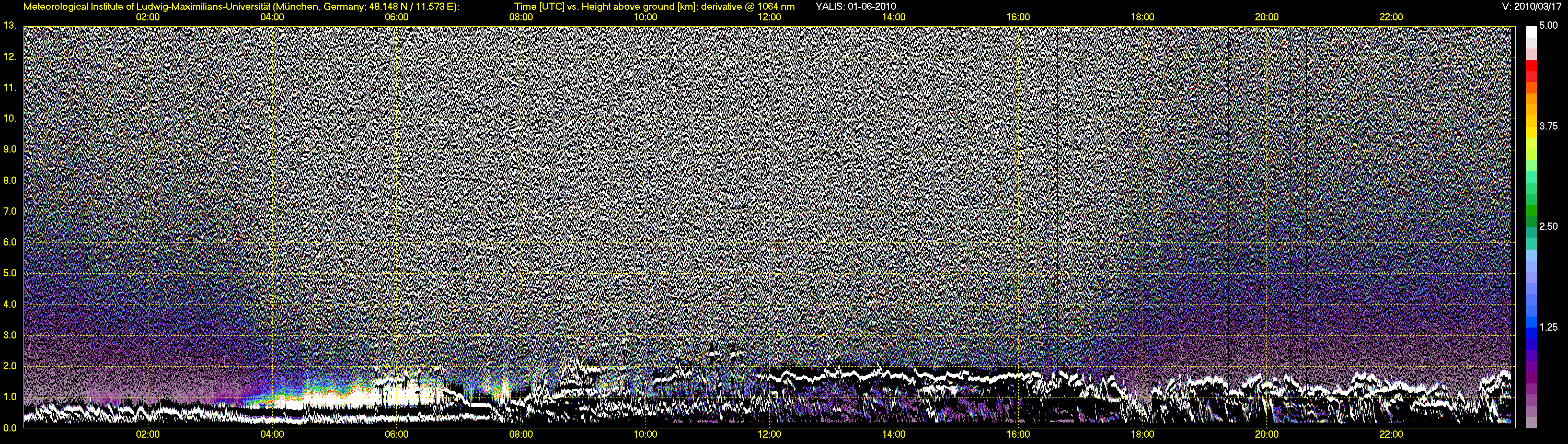This screenshot has height=444, width=1568.
Task: Select the 22:00 label on the top time axis
Action: pyautogui.click(x=1391, y=17)
